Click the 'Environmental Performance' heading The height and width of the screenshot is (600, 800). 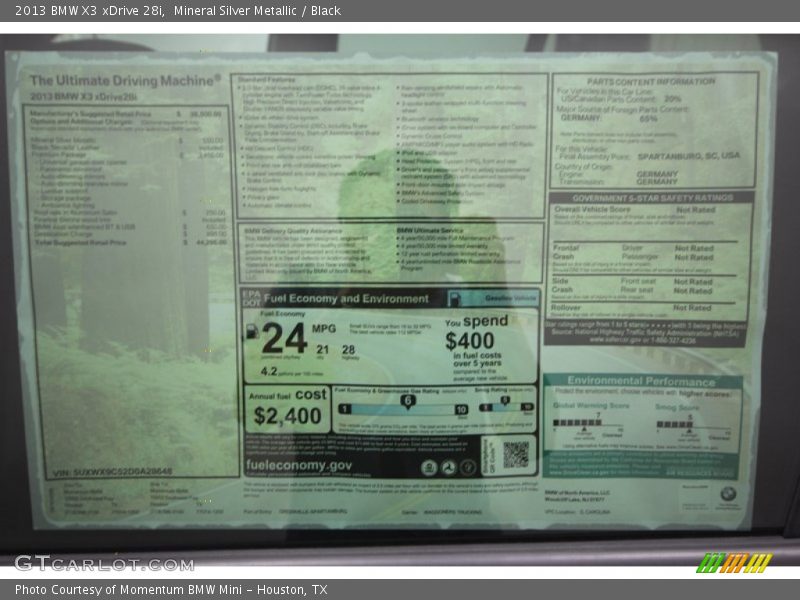(x=641, y=381)
